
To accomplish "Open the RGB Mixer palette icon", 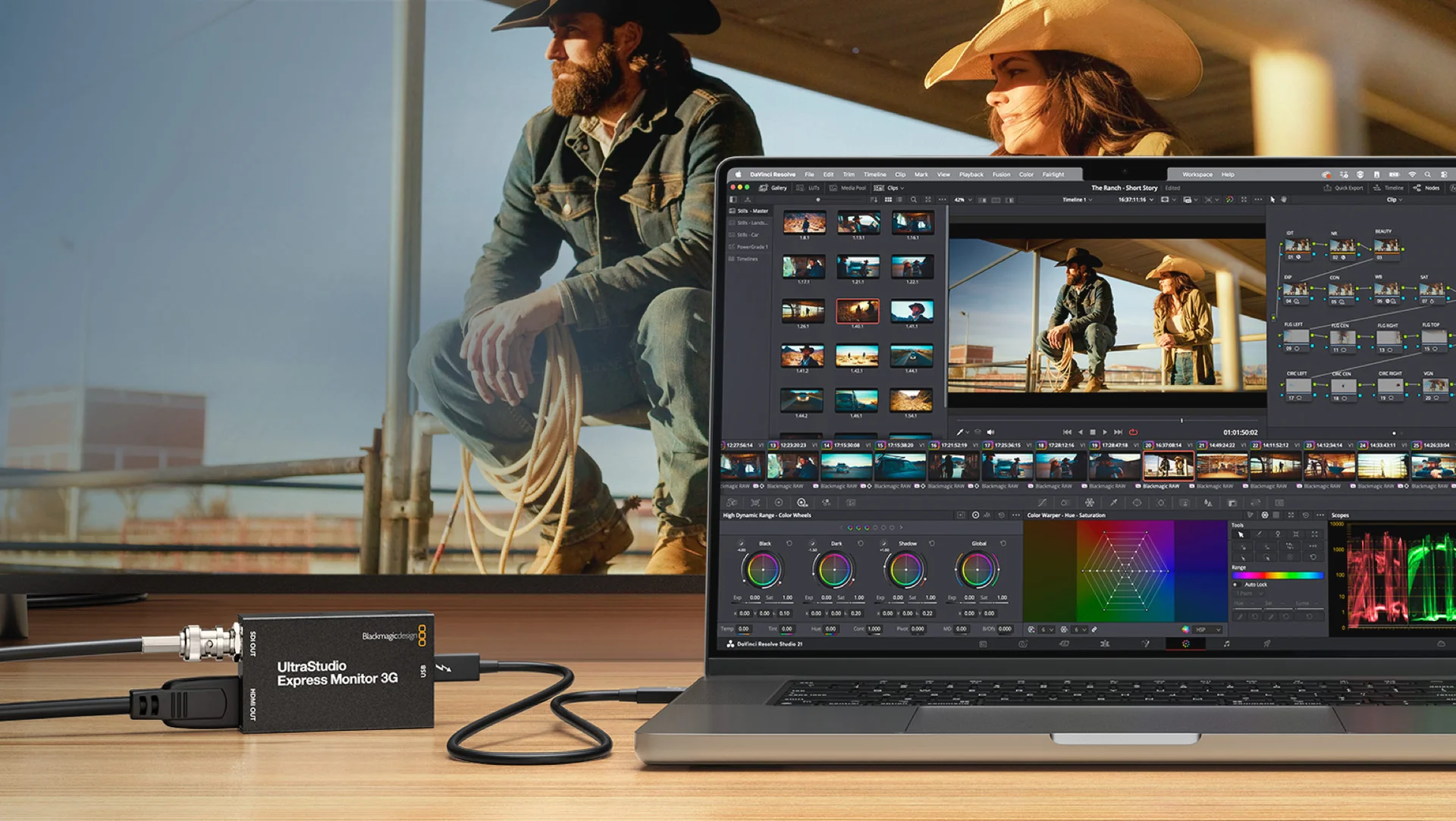I will pos(826,503).
